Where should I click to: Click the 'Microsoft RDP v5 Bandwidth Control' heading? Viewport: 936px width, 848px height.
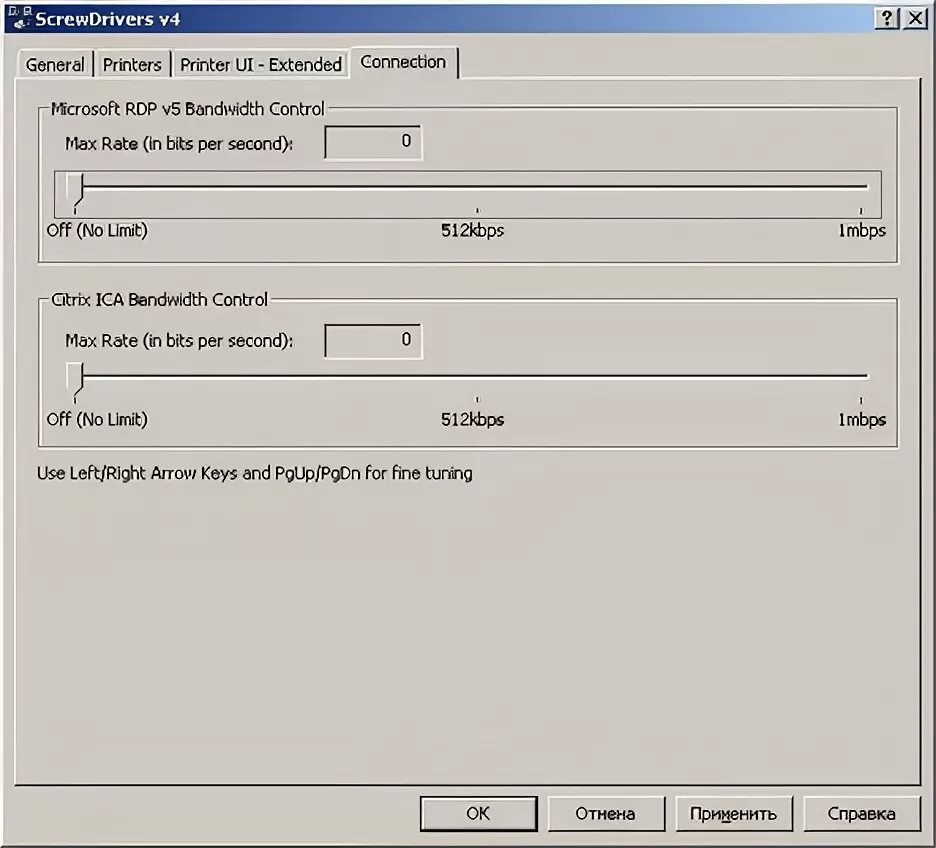[x=187, y=109]
